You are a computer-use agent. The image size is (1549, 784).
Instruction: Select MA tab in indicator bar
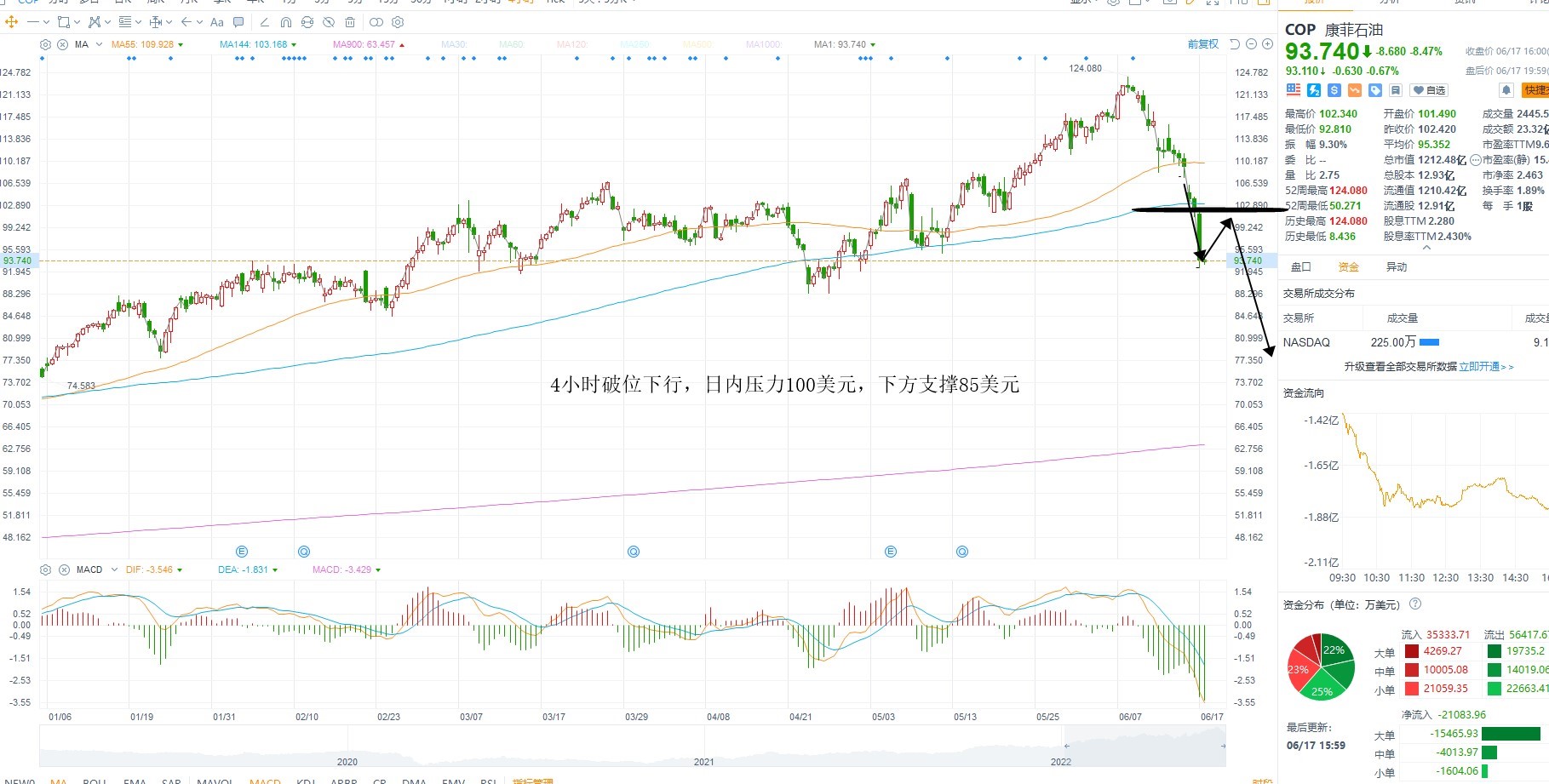(x=58, y=780)
